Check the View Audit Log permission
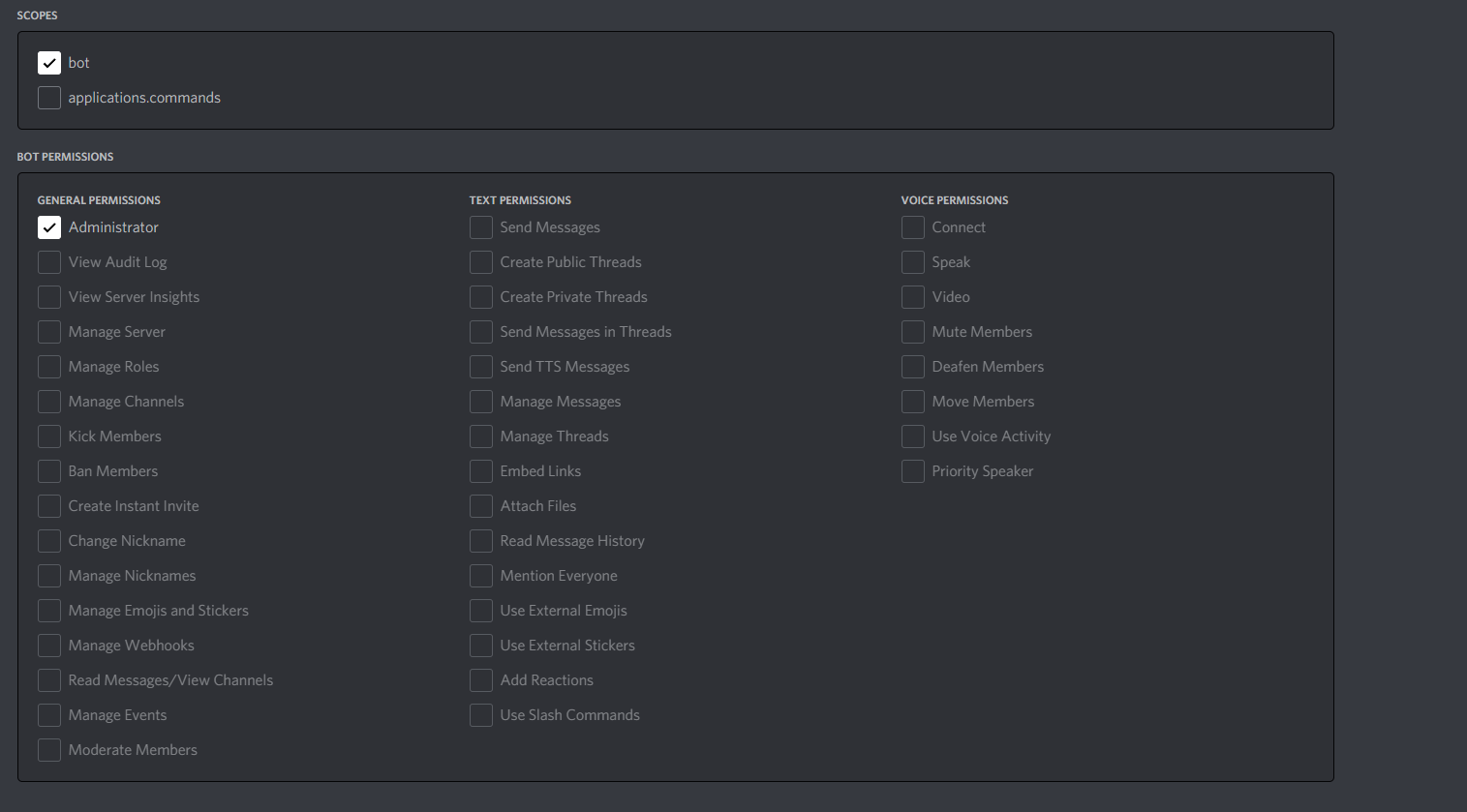Viewport: 1467px width, 812px height. pos(49,261)
